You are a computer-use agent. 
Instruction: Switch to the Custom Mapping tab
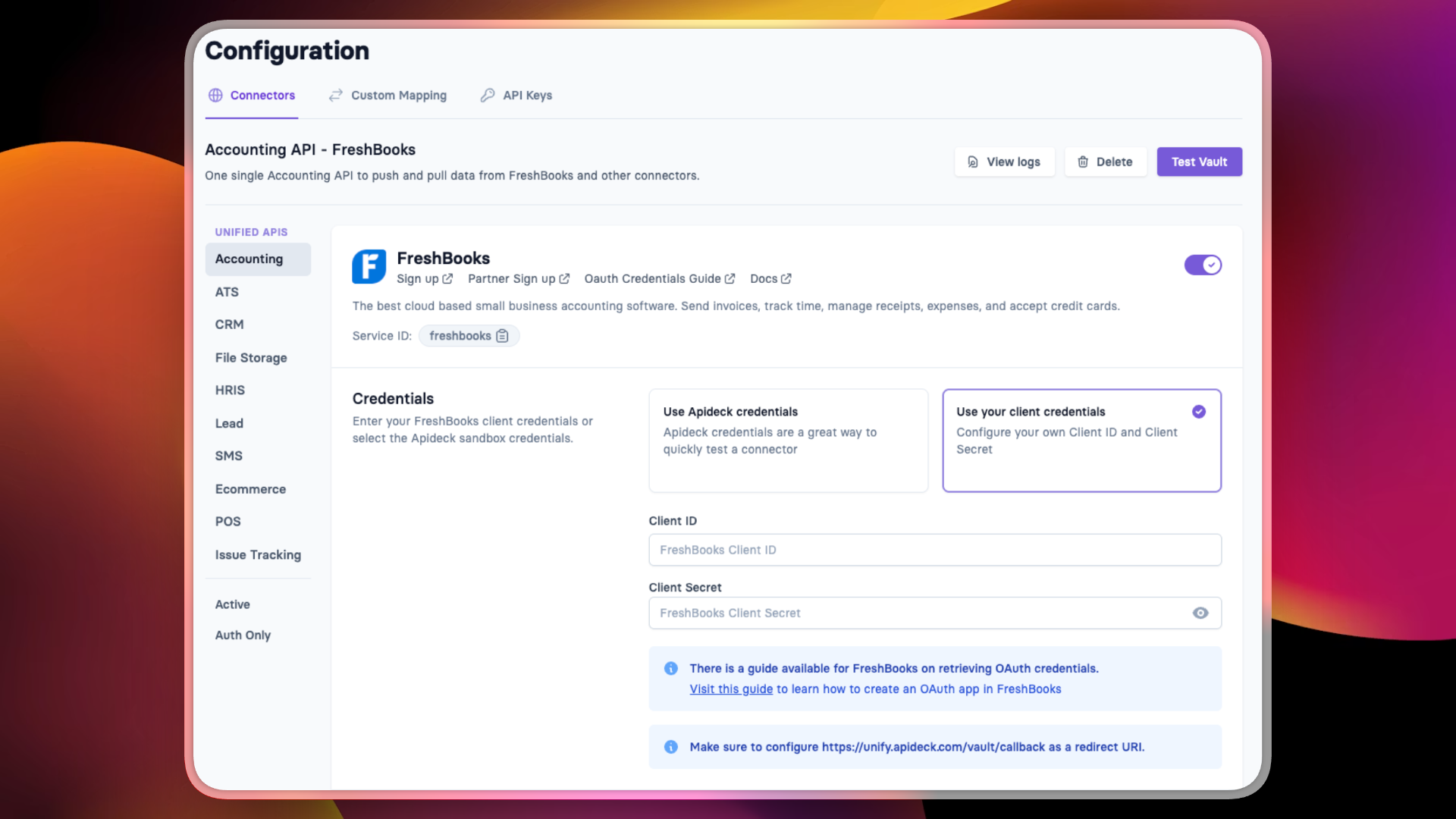click(398, 95)
